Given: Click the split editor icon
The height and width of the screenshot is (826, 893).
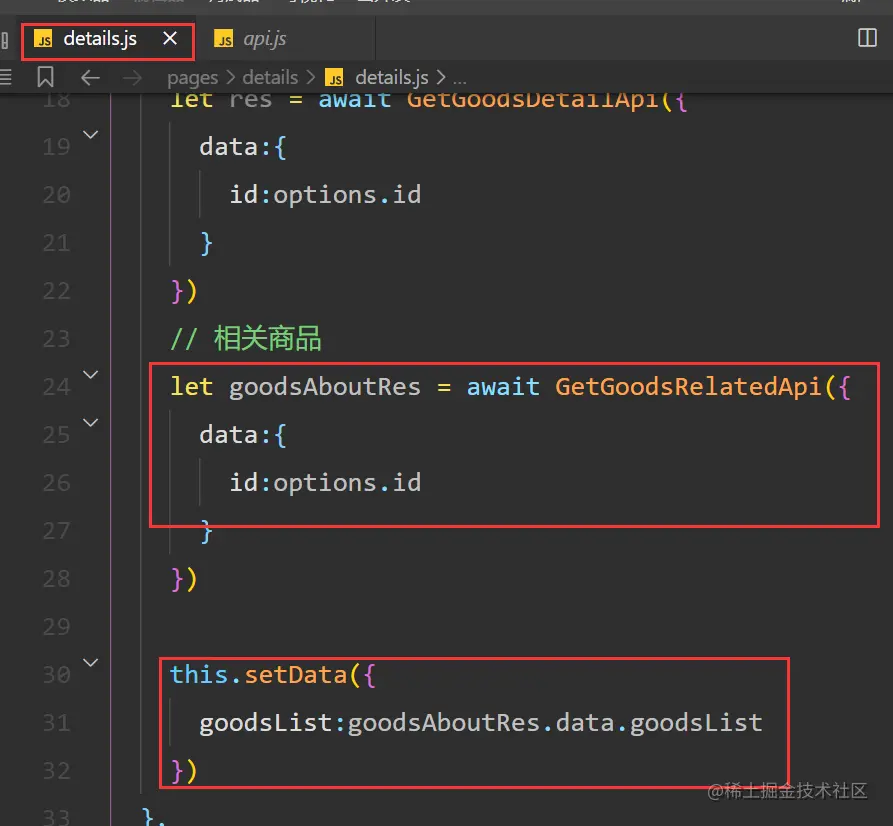Looking at the screenshot, I should tap(867, 38).
